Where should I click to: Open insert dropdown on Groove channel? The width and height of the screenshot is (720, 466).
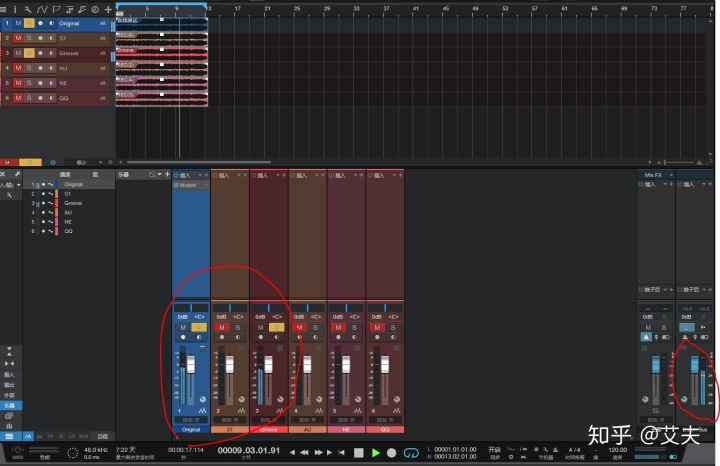[278, 175]
